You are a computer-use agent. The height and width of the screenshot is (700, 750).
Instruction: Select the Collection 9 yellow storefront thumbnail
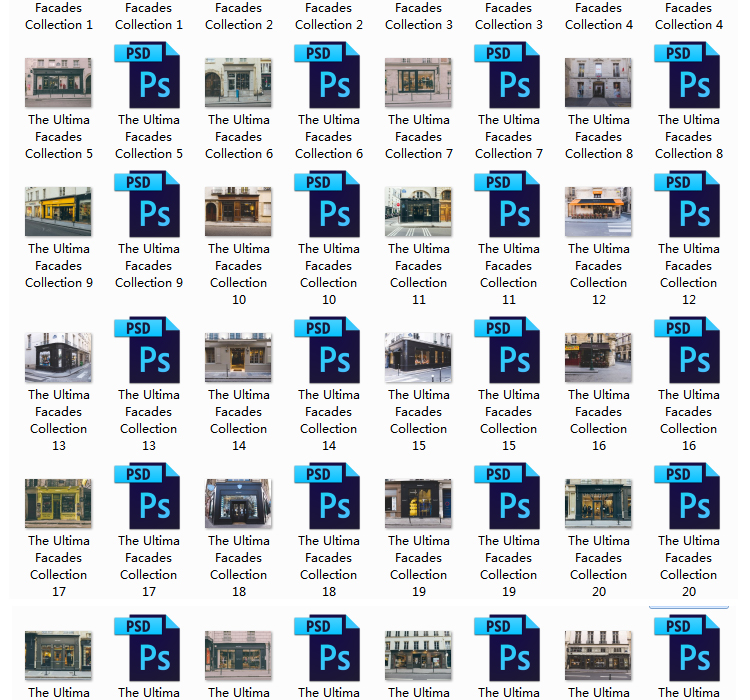pyautogui.click(x=58, y=211)
